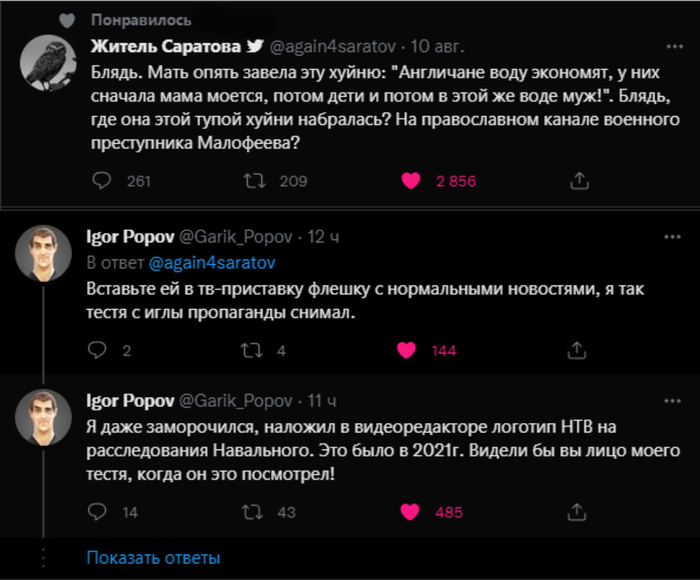Retweet the Житель Саратова tweet
700x580 pixels.
coord(254,181)
